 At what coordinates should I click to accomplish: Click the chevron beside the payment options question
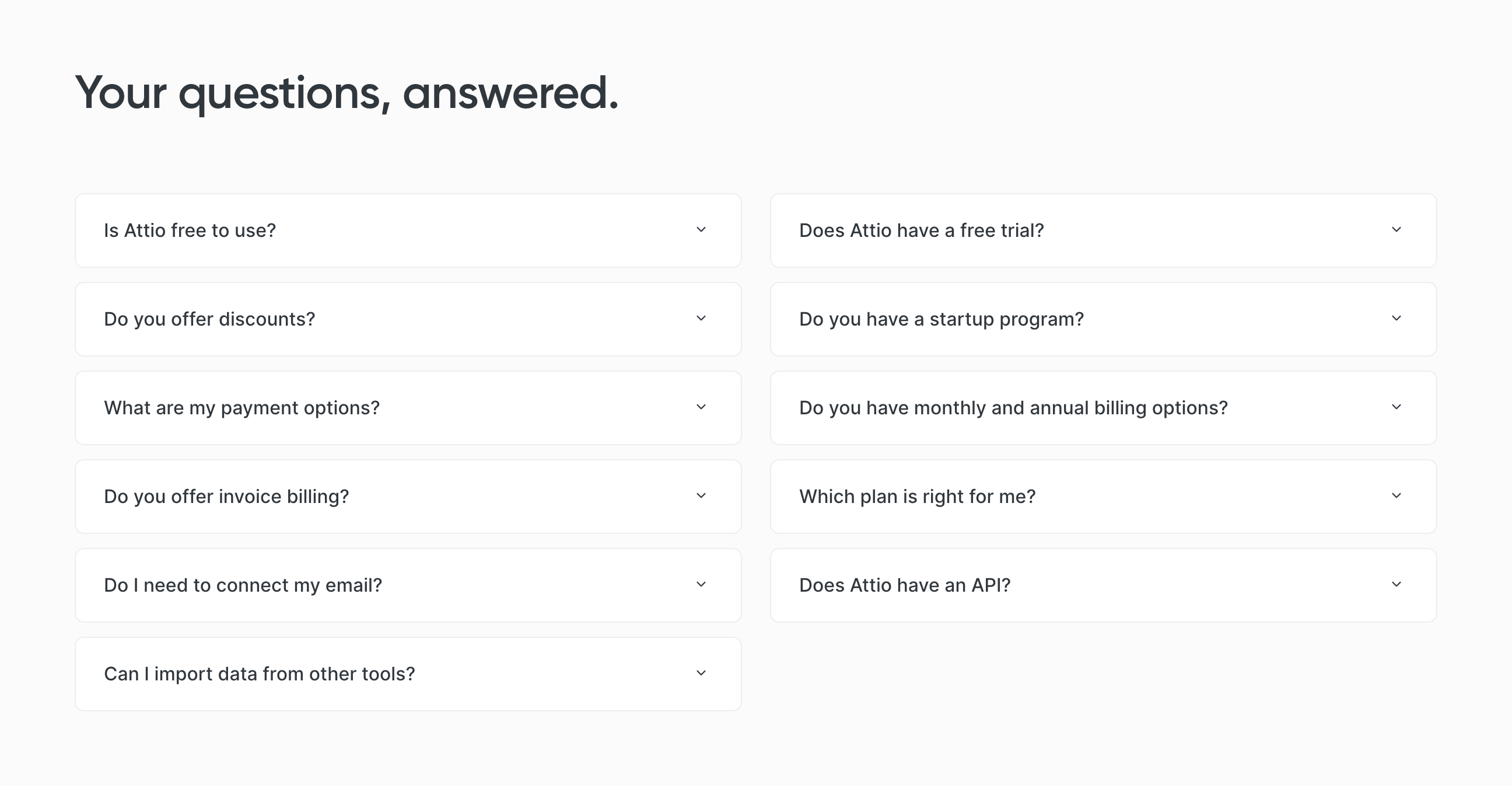pos(701,407)
